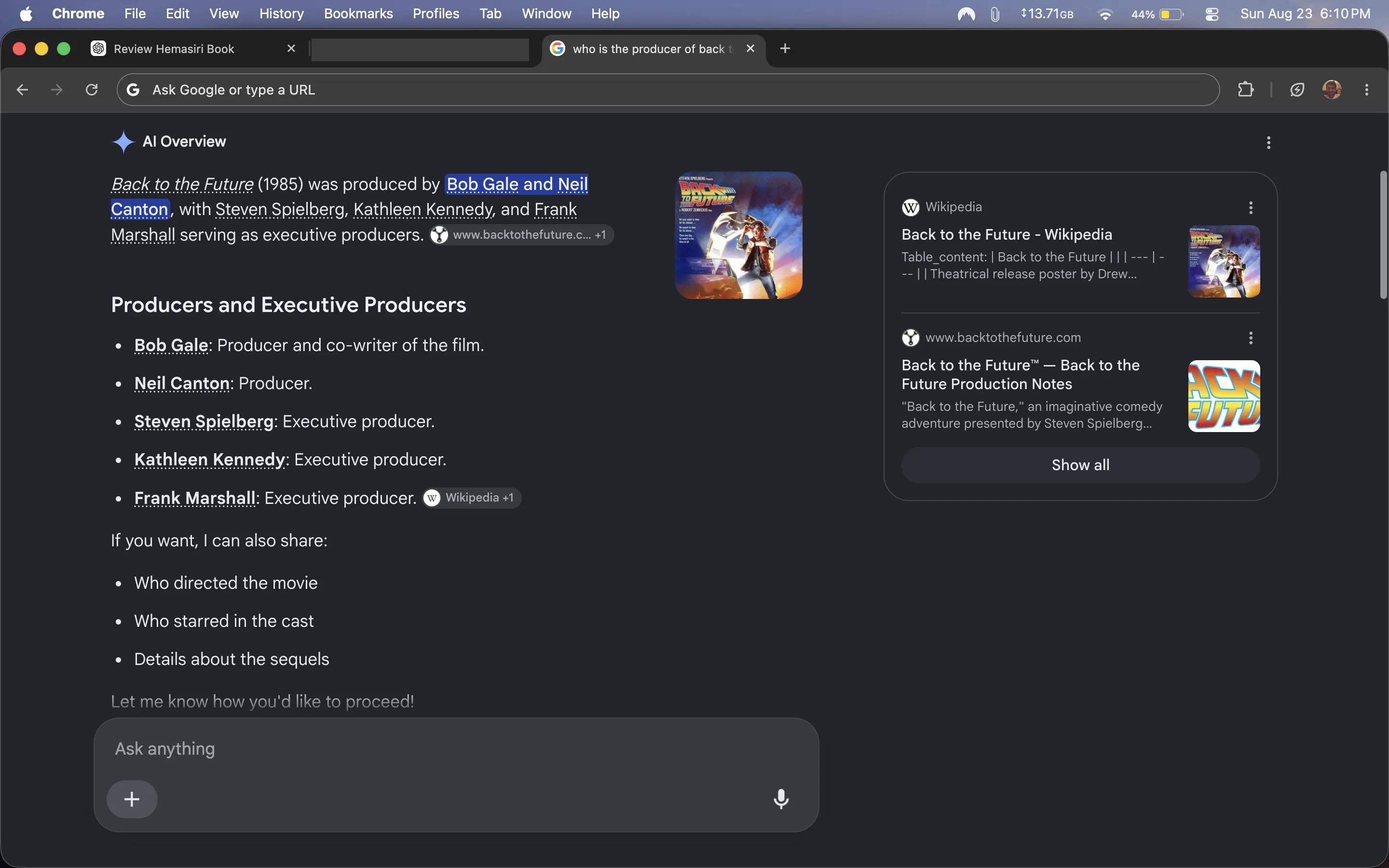Viewport: 1389px width, 868px height.
Task: Select the 'who is the producer' tab
Action: click(x=653, y=49)
